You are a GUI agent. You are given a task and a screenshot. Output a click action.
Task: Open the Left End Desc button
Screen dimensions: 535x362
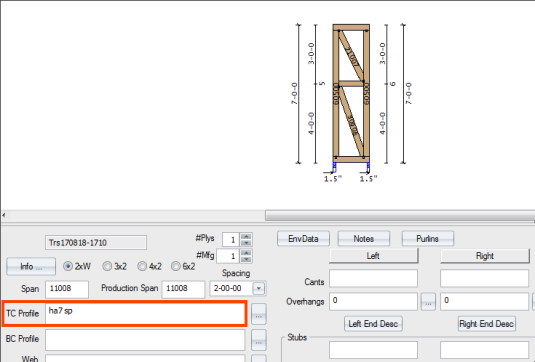pos(373,324)
